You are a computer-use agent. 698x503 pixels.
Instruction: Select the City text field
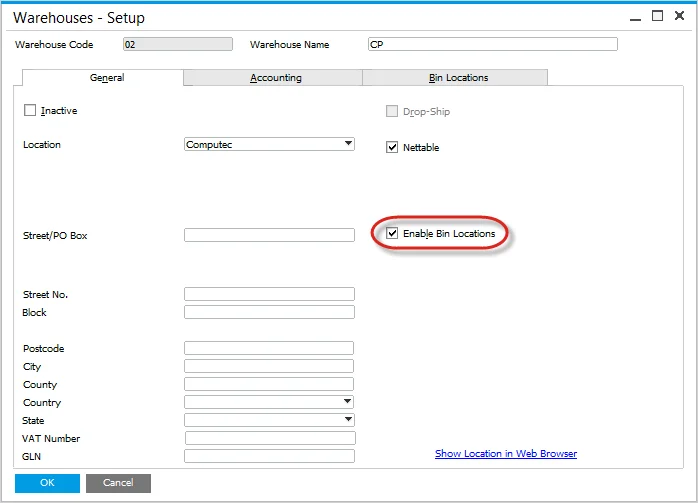click(269, 366)
